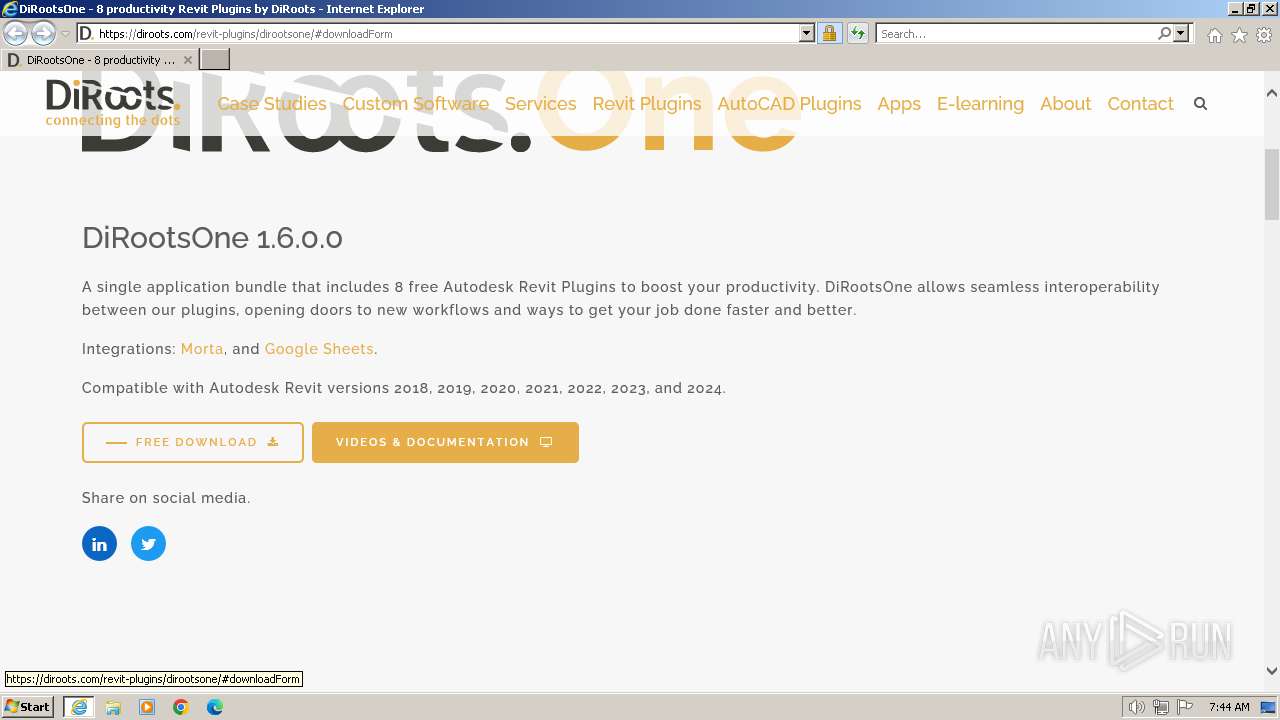
Task: Click the DiRoots logo in the header
Action: [113, 103]
